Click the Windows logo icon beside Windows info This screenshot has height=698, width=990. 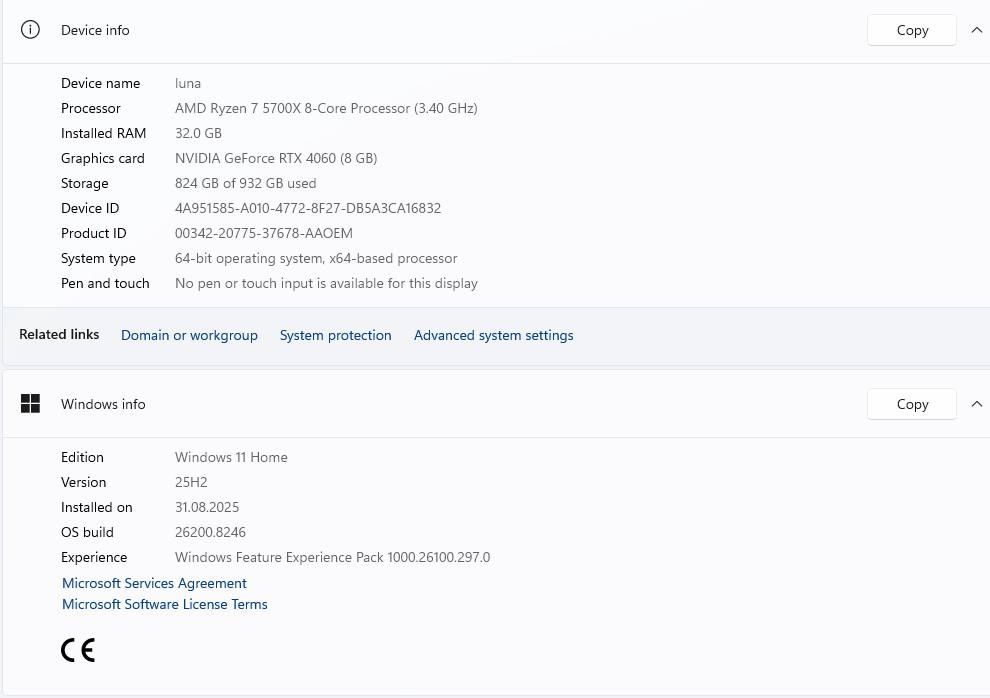[x=30, y=403]
